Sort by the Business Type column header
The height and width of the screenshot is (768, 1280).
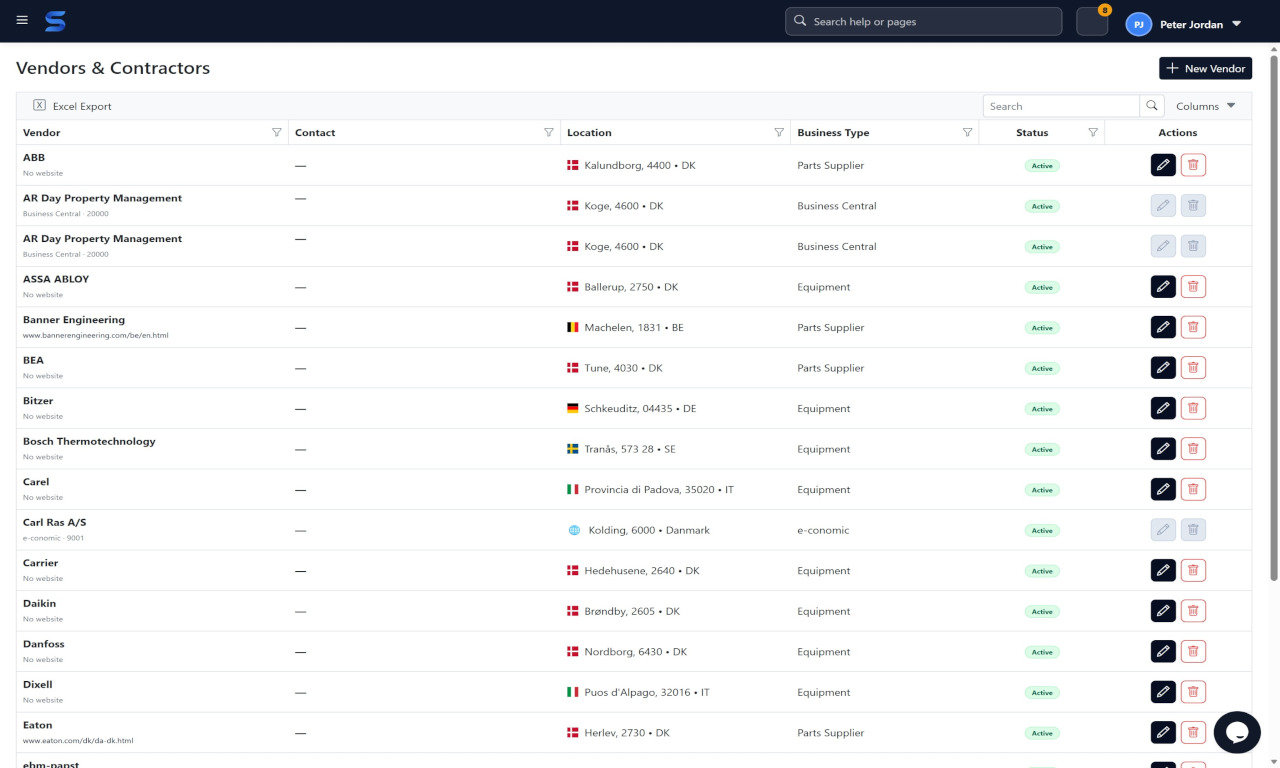point(833,132)
